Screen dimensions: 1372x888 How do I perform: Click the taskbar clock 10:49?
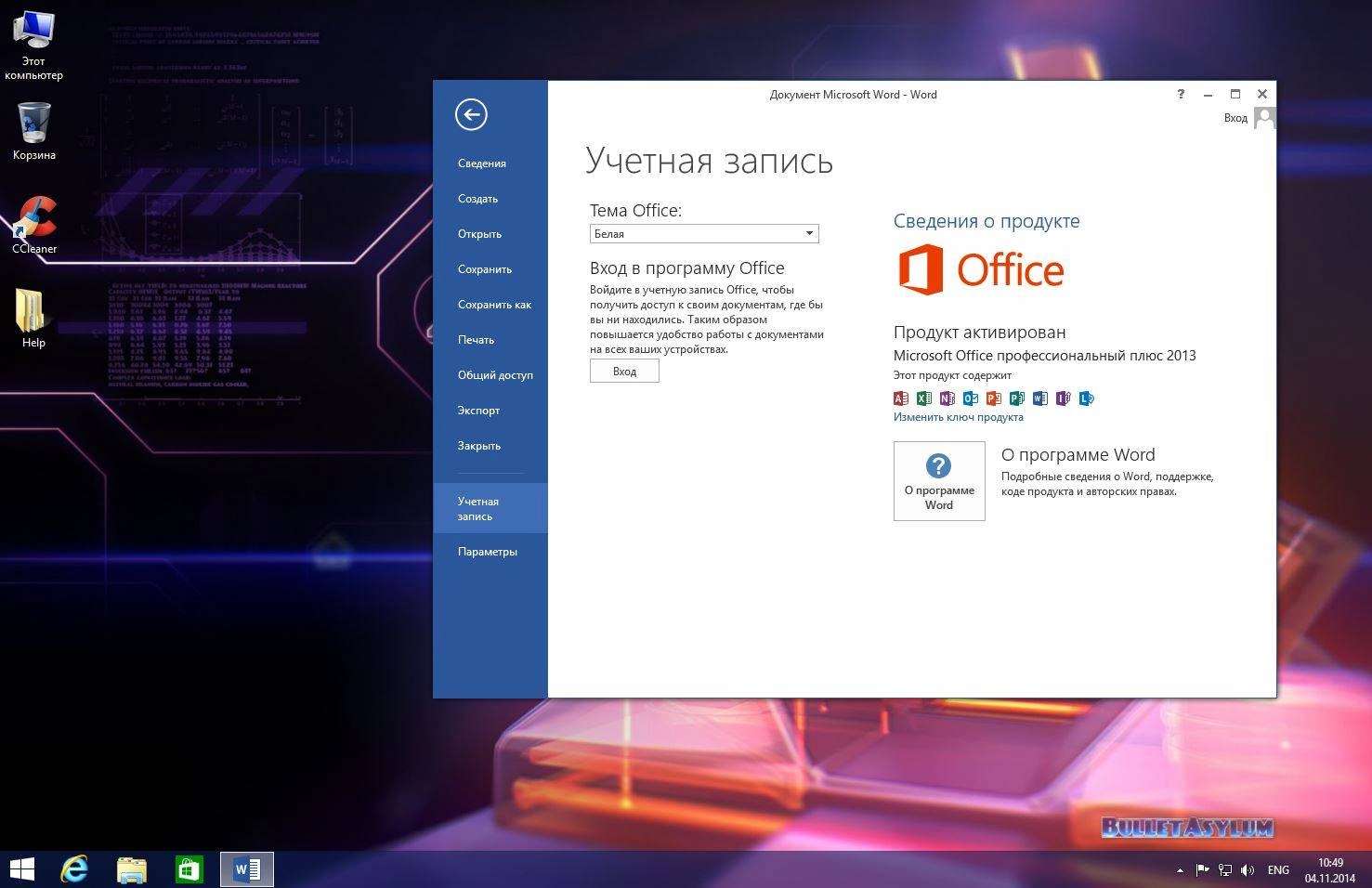[1330, 870]
